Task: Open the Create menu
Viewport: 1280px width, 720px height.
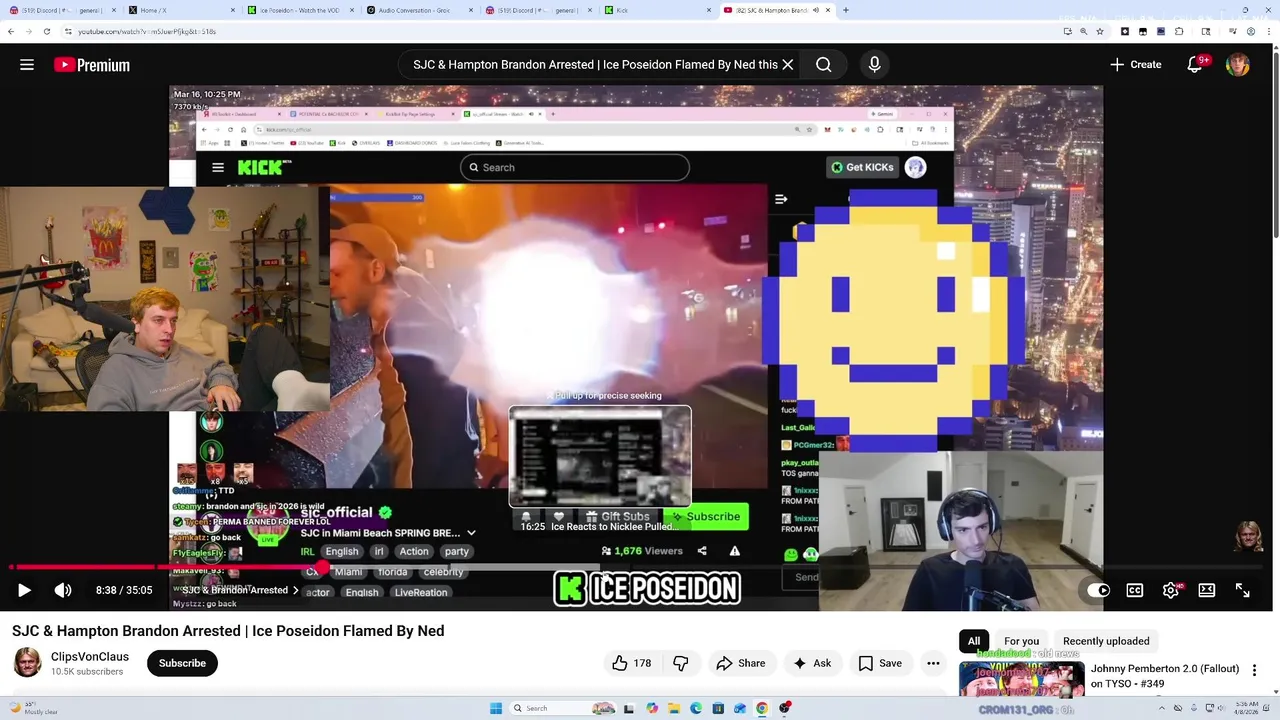Action: 1135,65
